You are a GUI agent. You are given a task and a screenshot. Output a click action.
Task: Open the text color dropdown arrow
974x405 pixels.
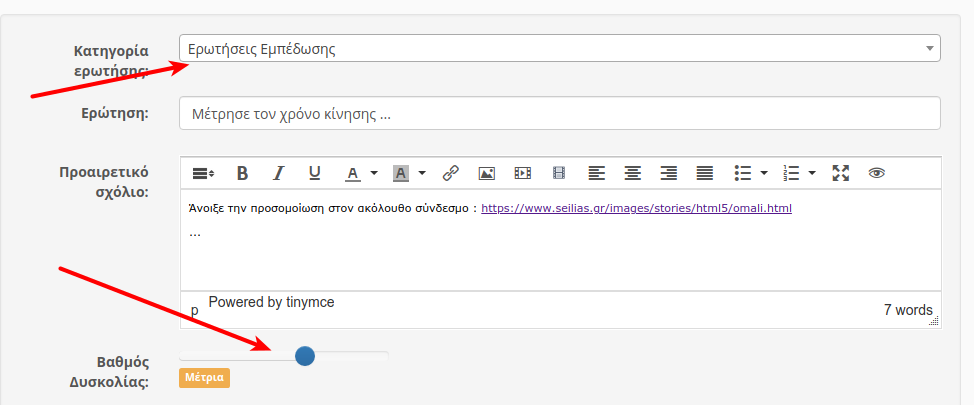coord(374,173)
